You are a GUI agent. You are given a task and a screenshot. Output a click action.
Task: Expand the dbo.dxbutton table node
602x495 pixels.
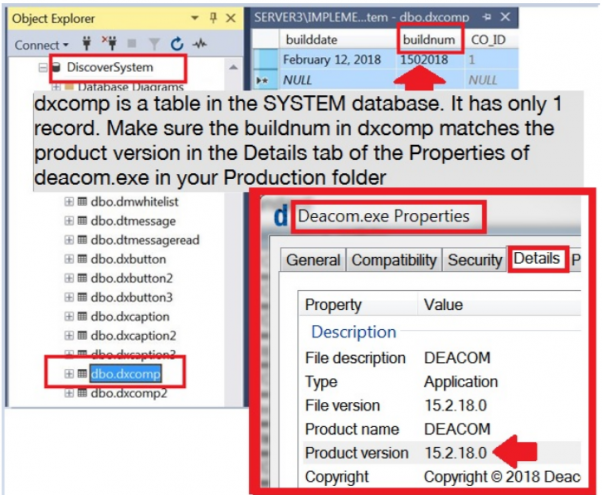coord(69,259)
